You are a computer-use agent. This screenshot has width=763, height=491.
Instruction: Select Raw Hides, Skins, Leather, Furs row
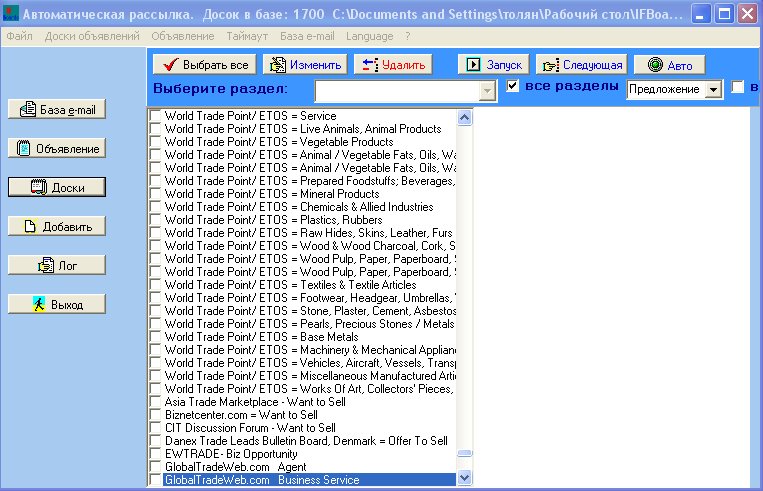[309, 233]
